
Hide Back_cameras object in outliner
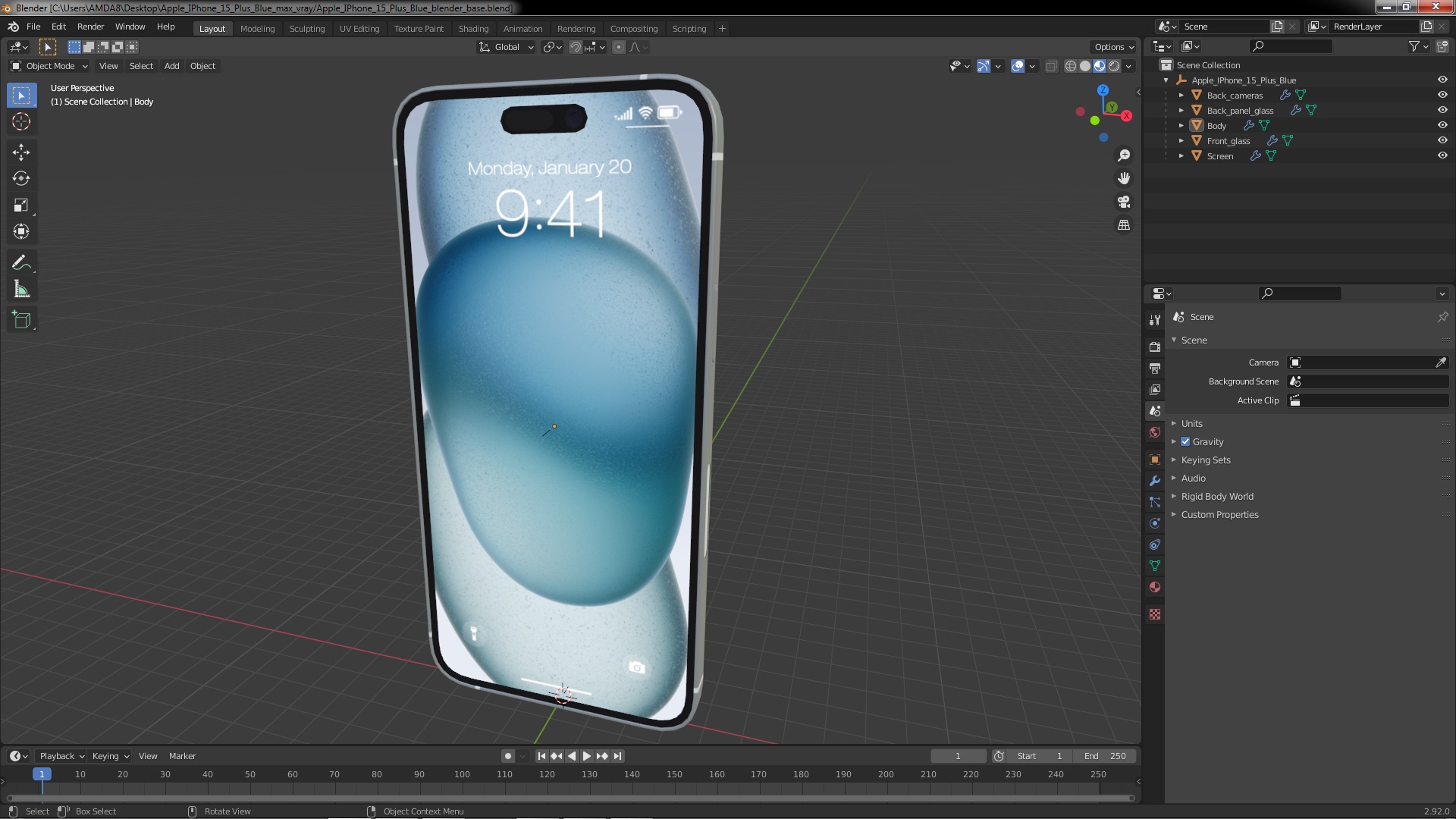point(1442,95)
